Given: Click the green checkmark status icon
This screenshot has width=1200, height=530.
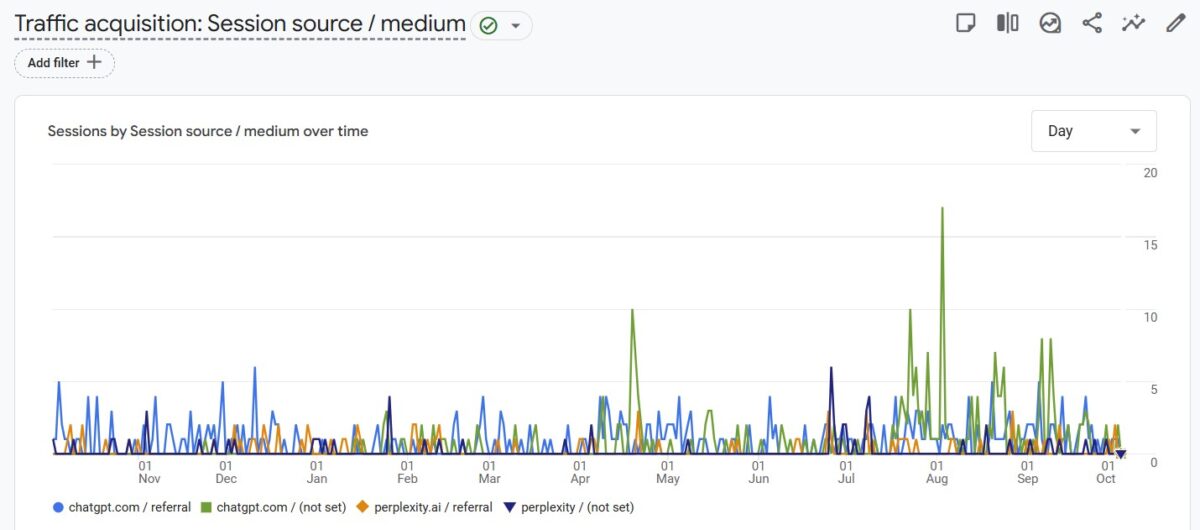Looking at the screenshot, I should point(488,26).
